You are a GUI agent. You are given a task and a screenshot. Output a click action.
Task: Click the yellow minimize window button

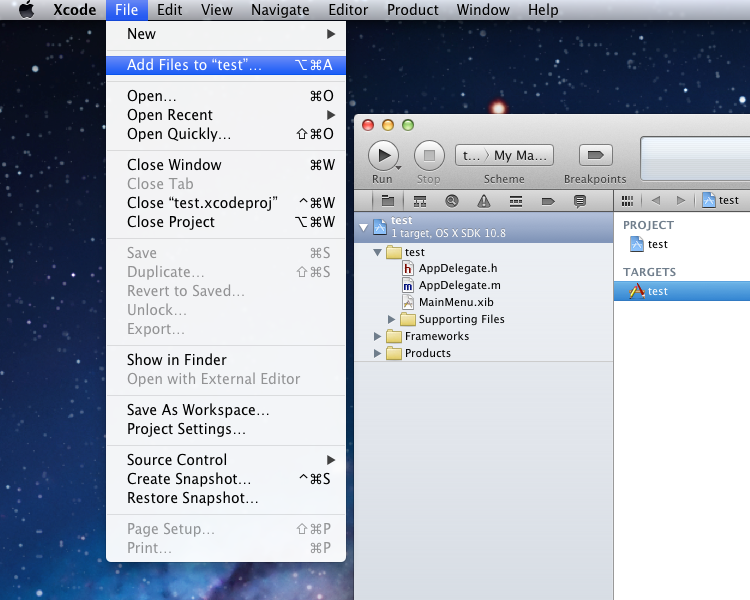[x=388, y=125]
